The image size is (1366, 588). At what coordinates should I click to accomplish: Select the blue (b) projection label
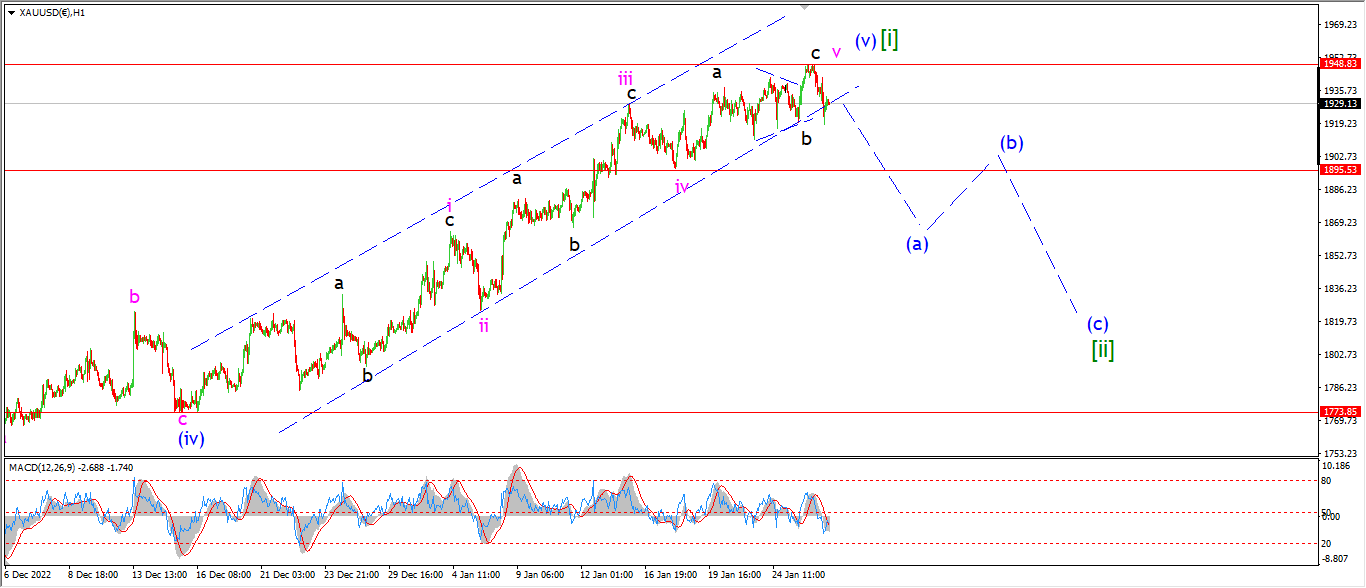(1011, 143)
